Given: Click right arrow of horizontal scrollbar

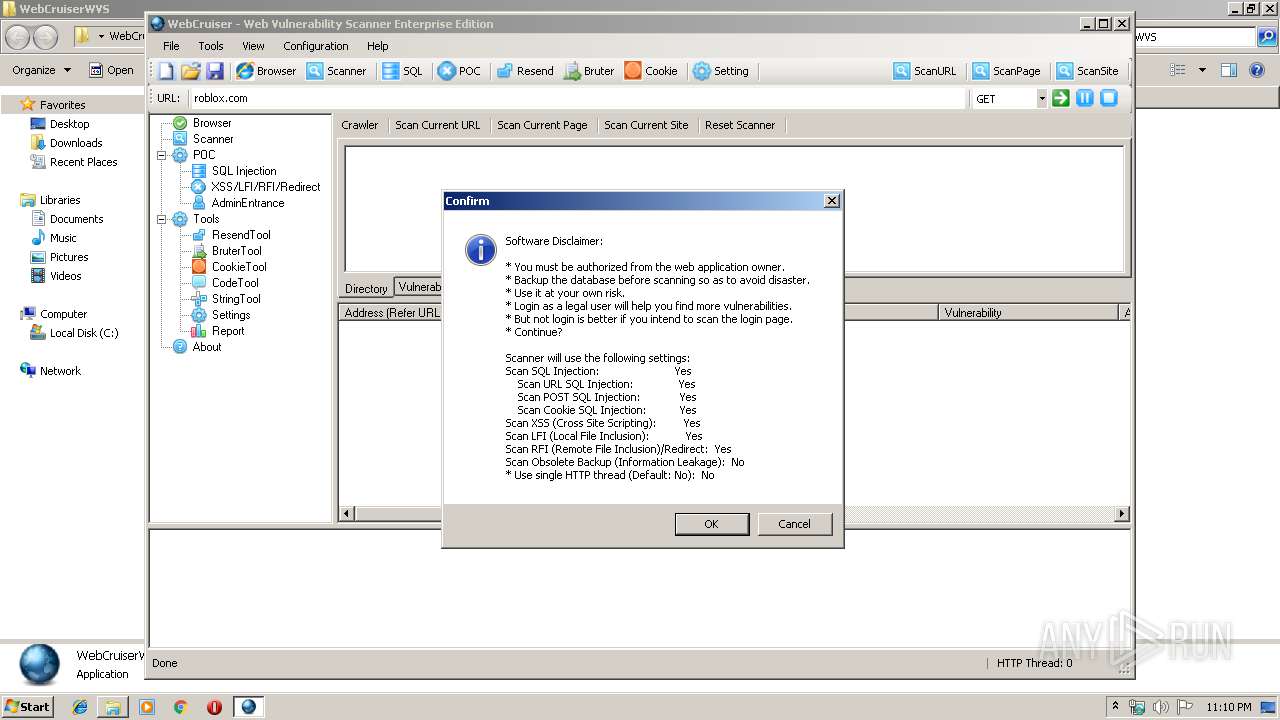Looking at the screenshot, I should 1122,514.
